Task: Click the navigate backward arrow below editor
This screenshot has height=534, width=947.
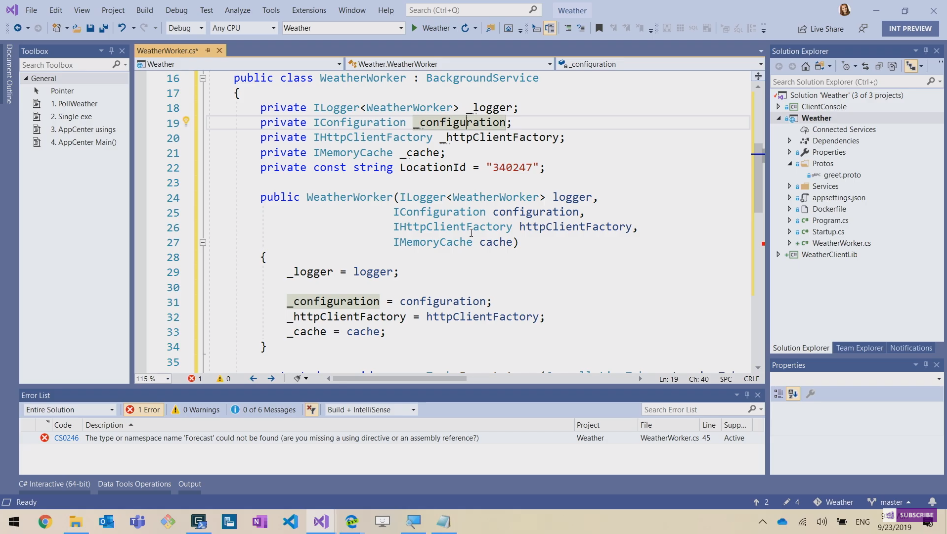Action: click(254, 379)
